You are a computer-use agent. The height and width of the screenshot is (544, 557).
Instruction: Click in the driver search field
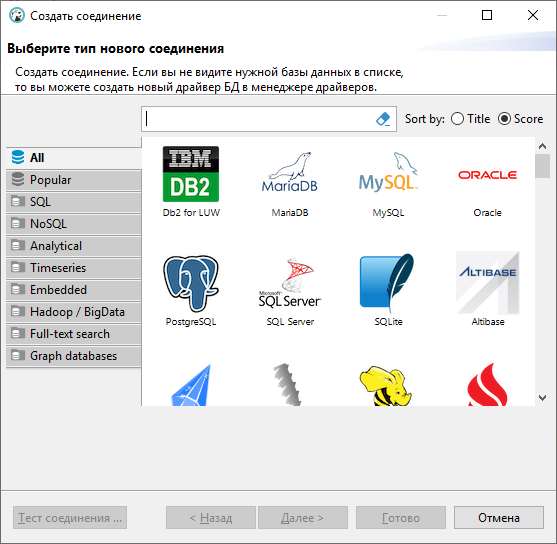[259, 119]
